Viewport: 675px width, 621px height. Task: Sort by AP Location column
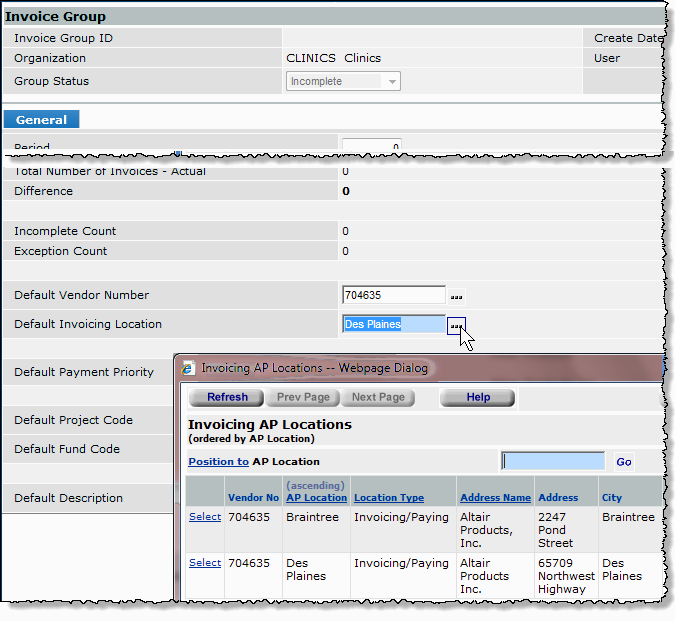click(316, 497)
